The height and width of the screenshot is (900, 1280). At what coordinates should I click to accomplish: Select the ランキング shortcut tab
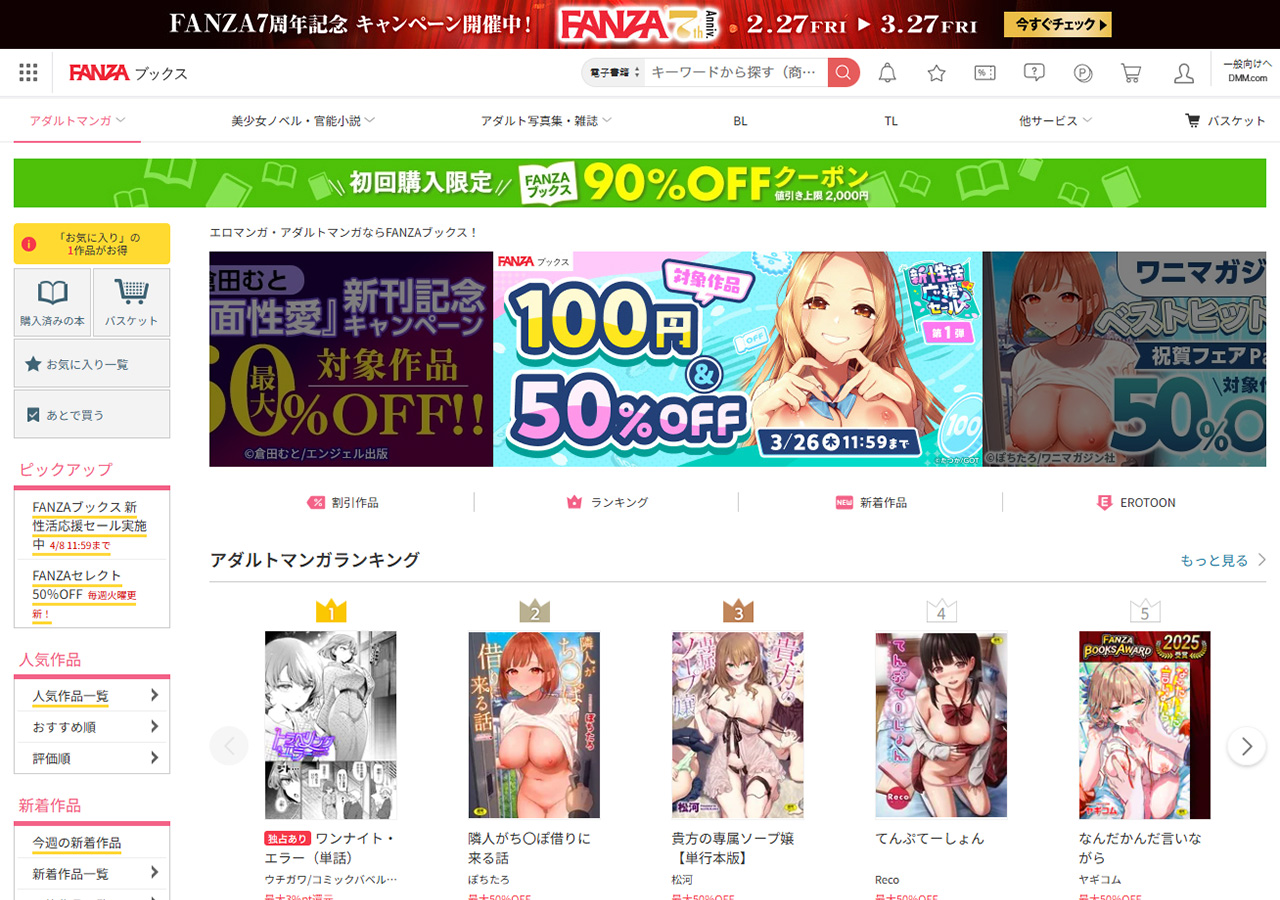pyautogui.click(x=607, y=502)
